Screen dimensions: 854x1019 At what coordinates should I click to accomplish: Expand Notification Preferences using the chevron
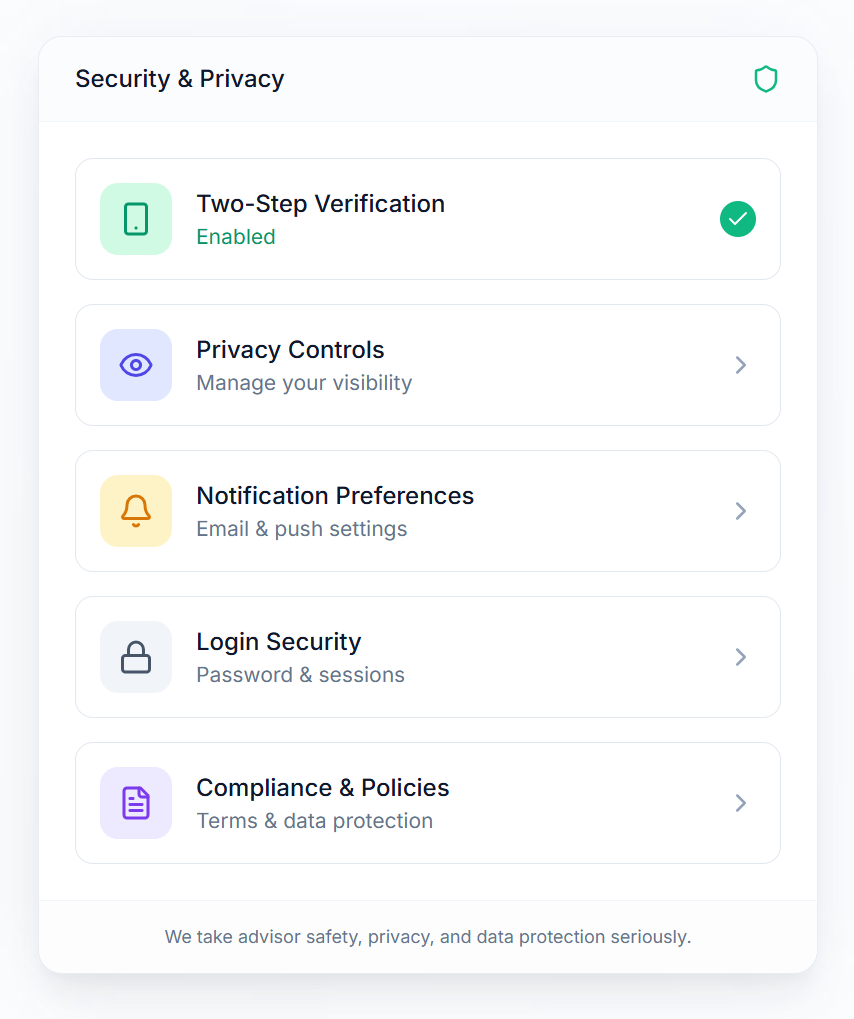(x=741, y=511)
